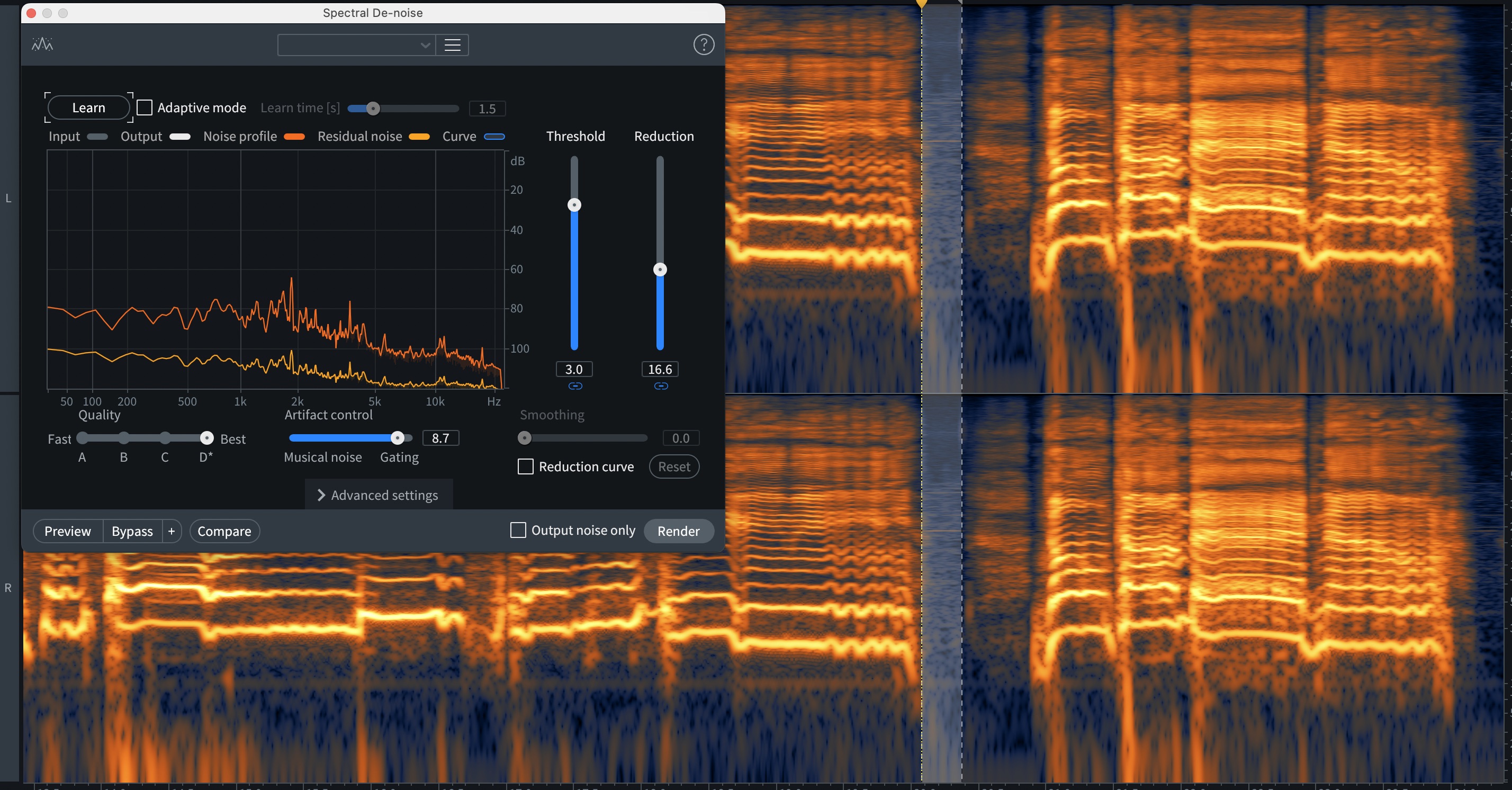Select Noise profile display toggle
Image resolution: width=1512 pixels, height=790 pixels.
(294, 137)
